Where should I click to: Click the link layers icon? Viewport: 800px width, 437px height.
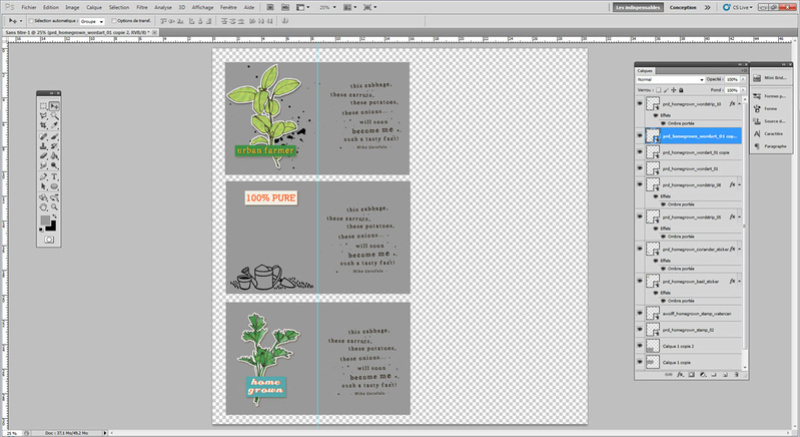coord(669,375)
